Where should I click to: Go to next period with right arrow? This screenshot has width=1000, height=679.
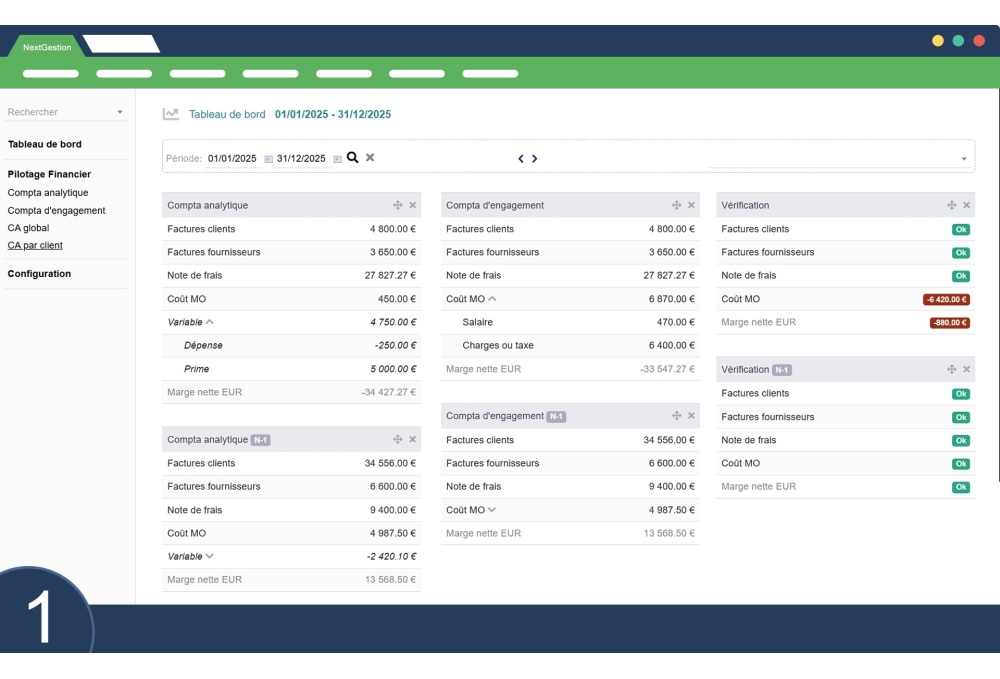coord(535,159)
